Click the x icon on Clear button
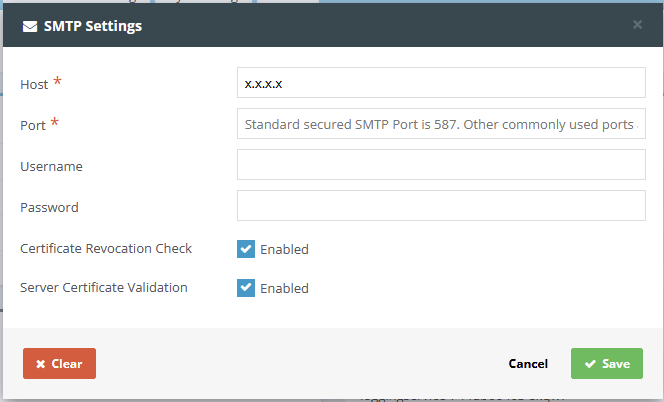Screen dimensions: 664x402 click(40, 364)
